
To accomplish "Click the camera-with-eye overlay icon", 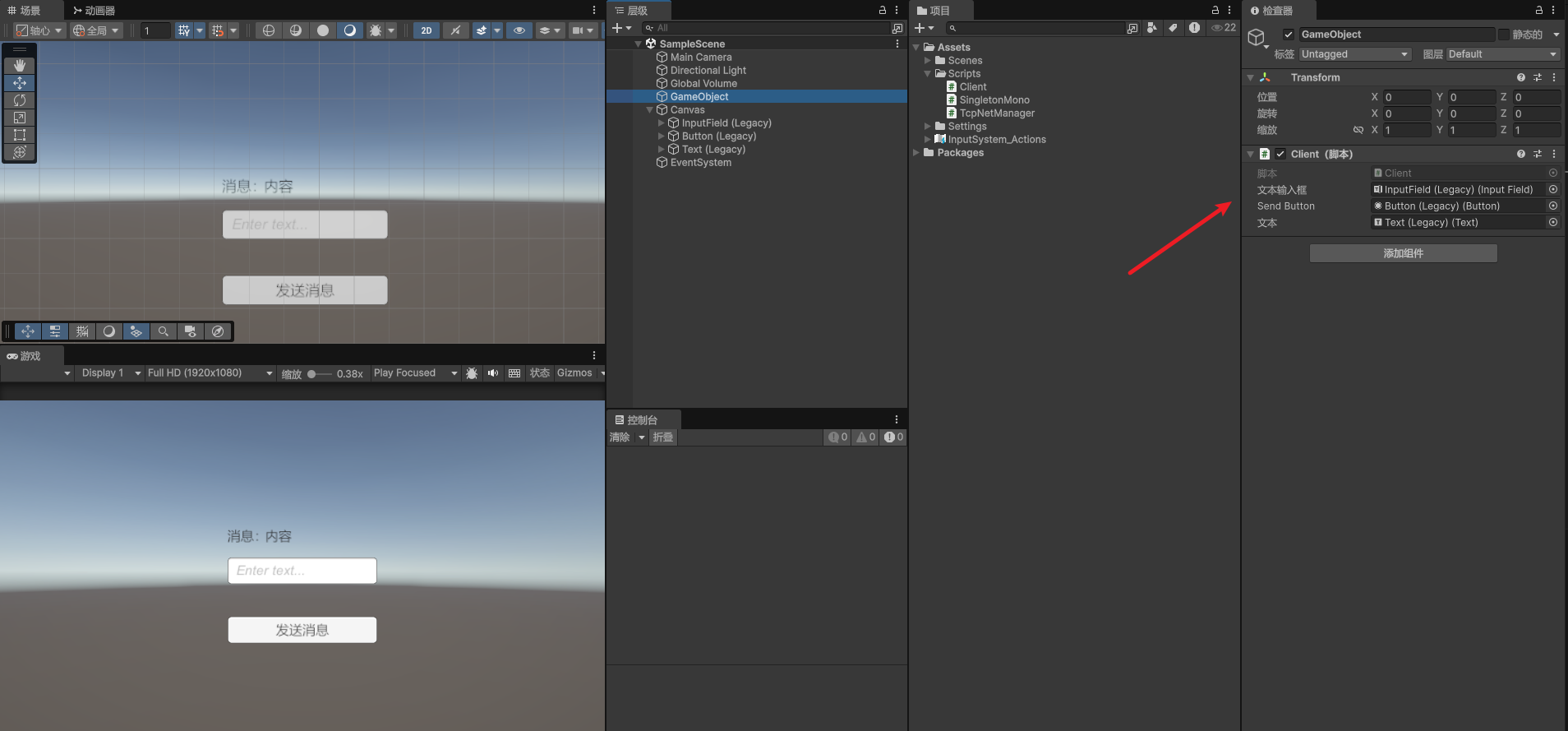I will pyautogui.click(x=191, y=331).
